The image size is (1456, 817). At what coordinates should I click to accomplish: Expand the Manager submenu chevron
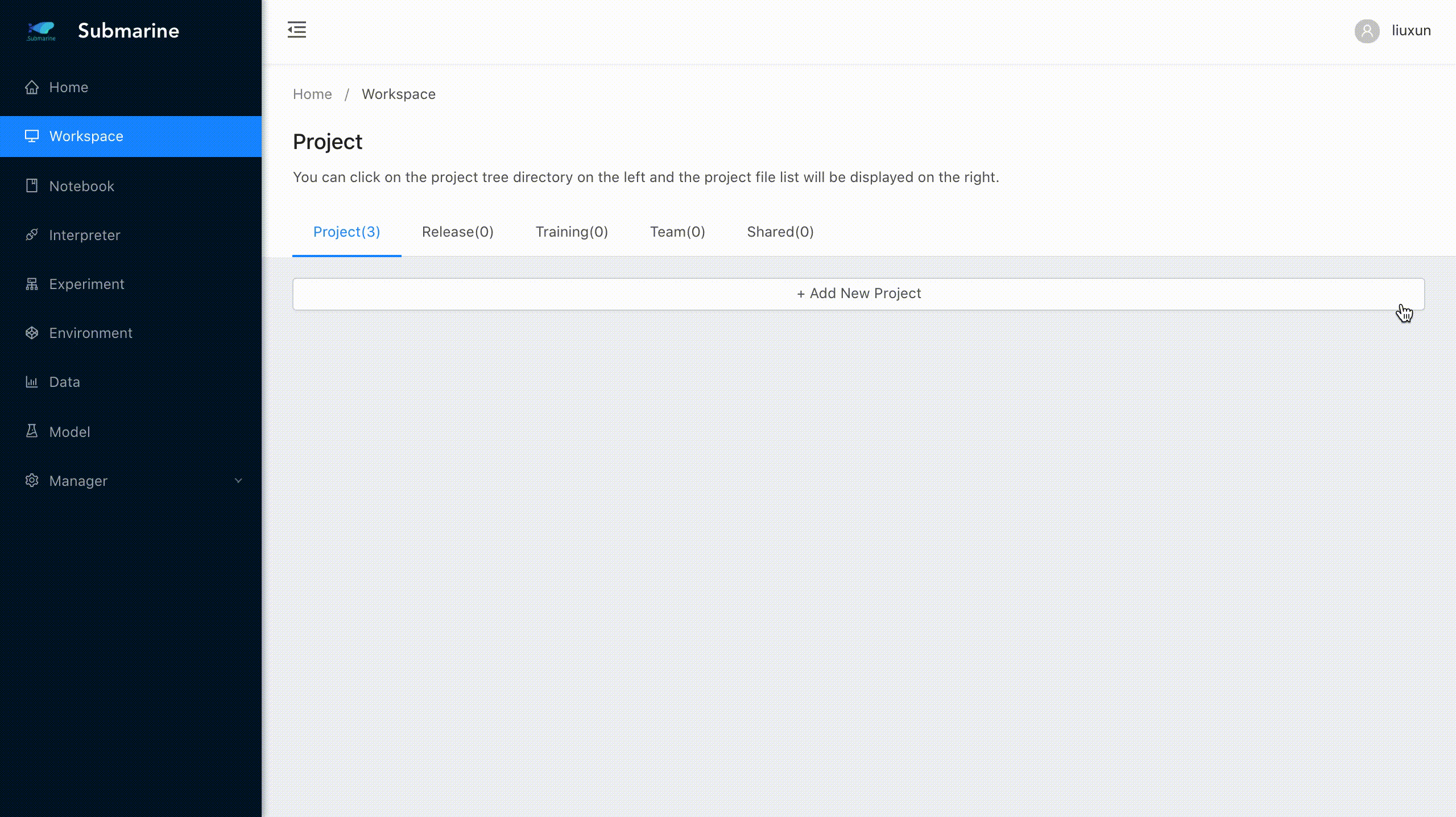click(x=238, y=481)
